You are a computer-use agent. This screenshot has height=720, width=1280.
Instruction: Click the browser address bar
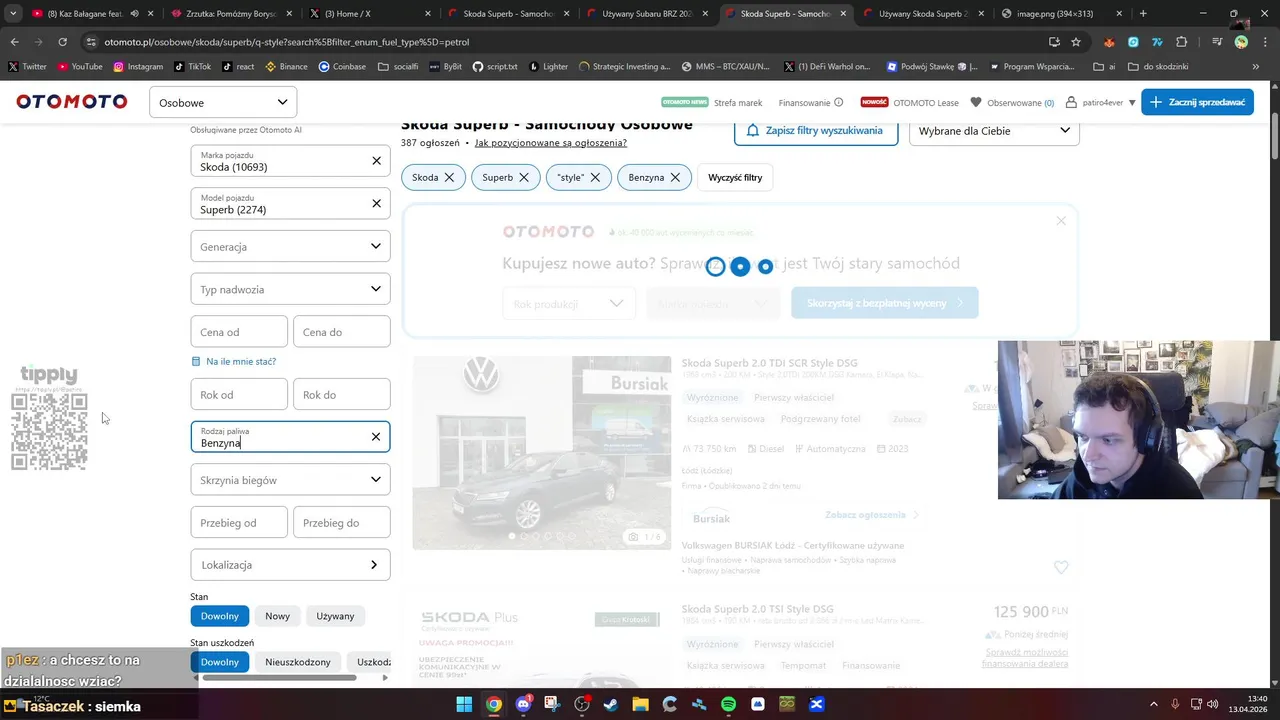(x=560, y=42)
